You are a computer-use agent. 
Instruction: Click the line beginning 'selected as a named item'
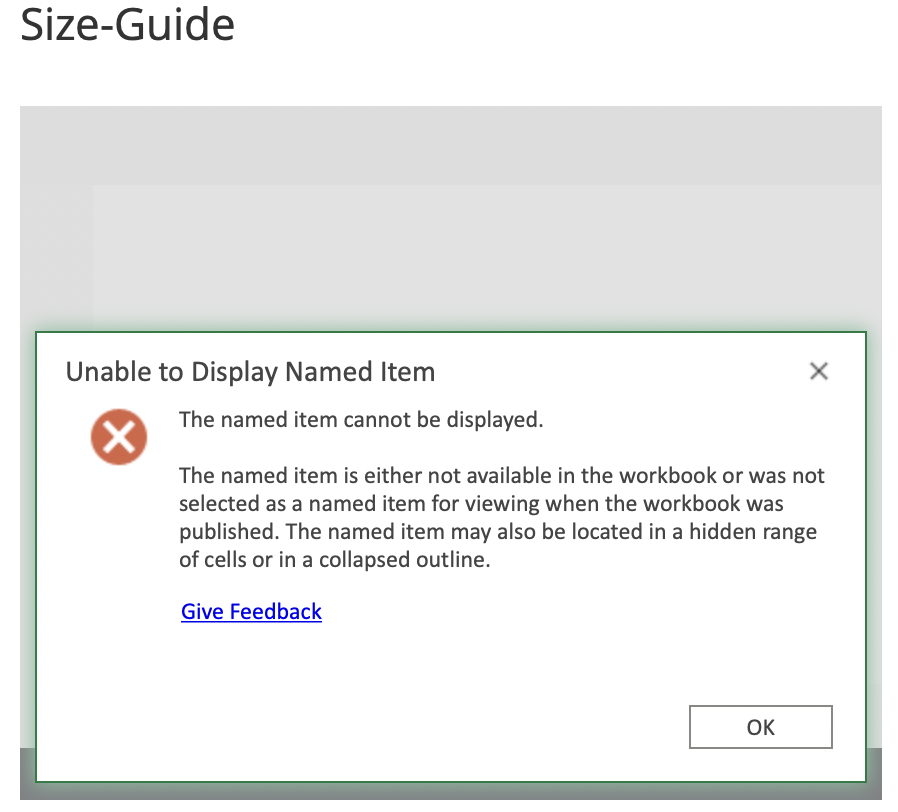pyautogui.click(x=481, y=504)
